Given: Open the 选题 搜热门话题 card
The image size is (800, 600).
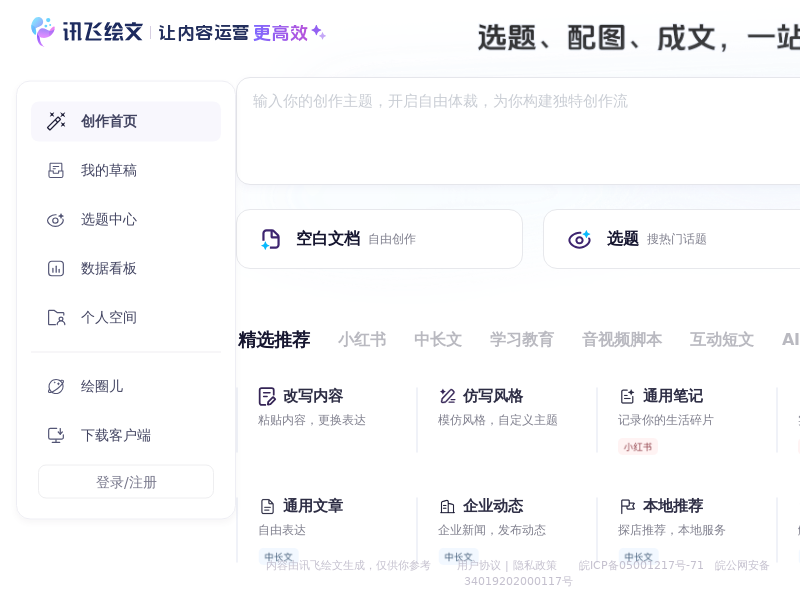Looking at the screenshot, I should pyautogui.click(x=670, y=239).
